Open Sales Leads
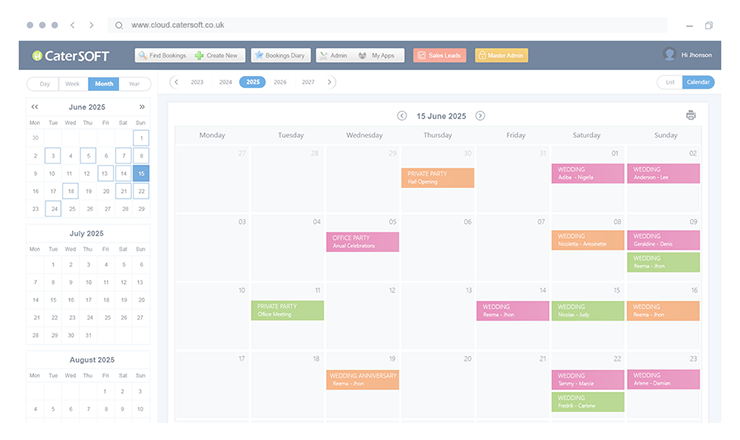 click(439, 56)
